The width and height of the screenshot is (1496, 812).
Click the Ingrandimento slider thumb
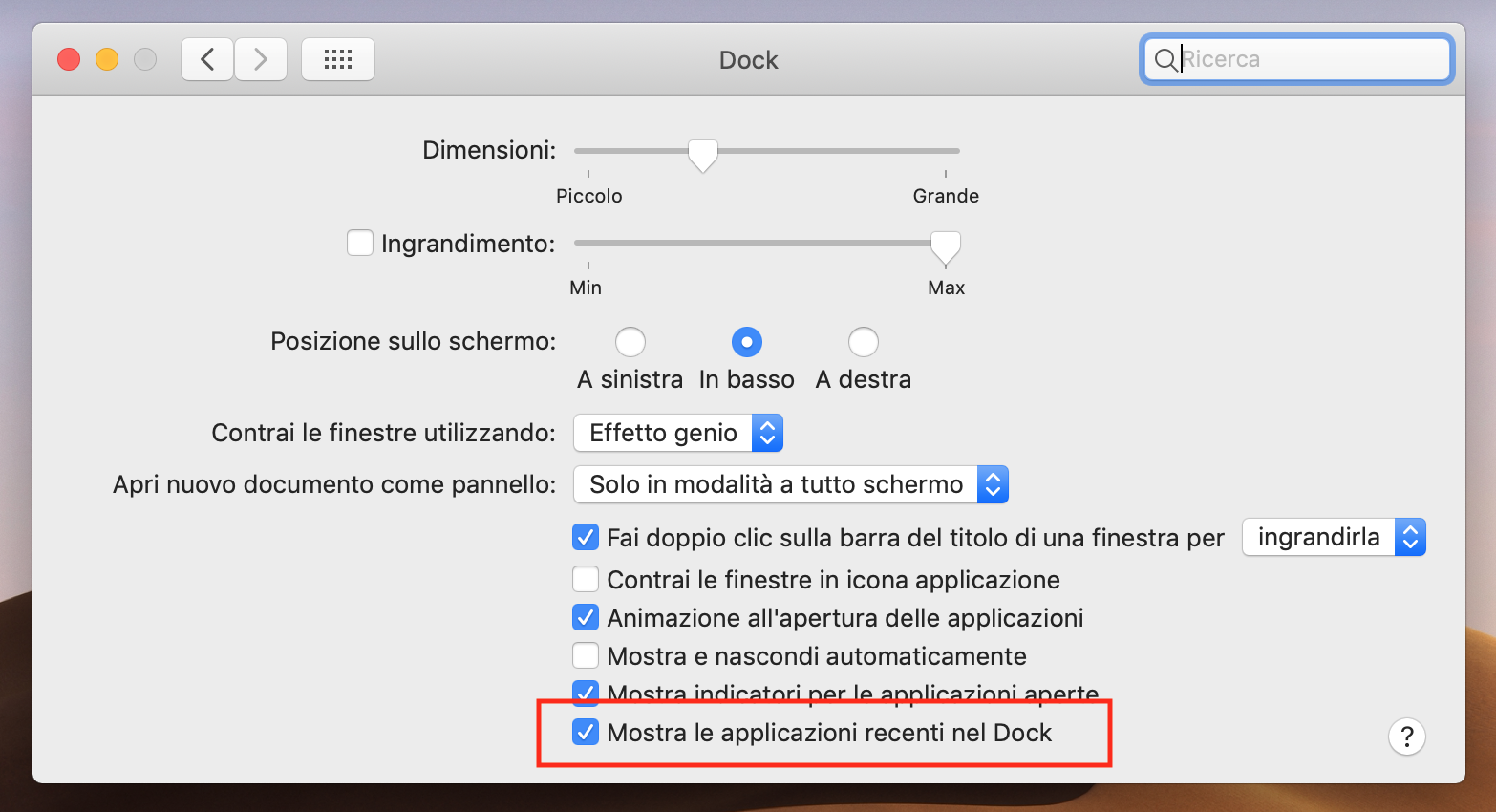pos(946,247)
